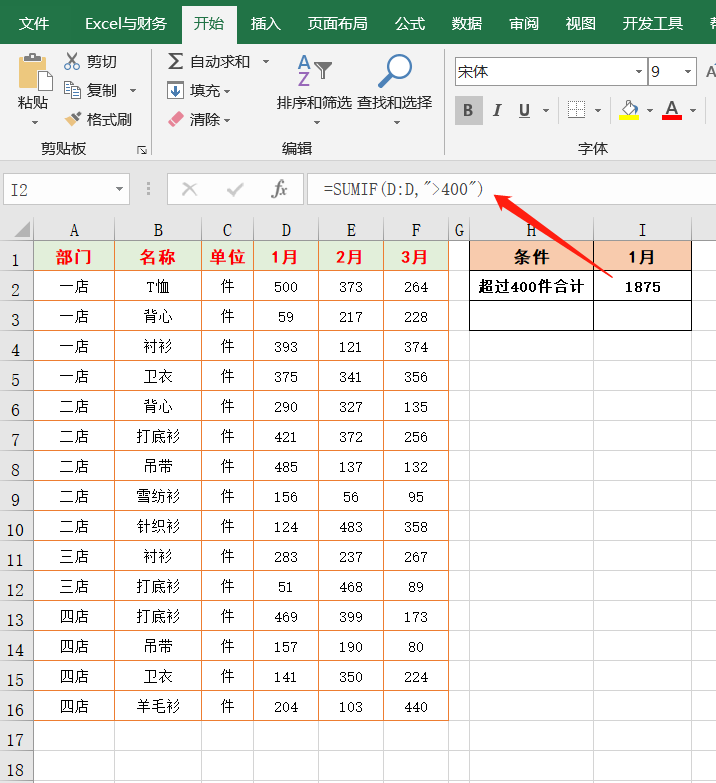Toggle Bold formatting
The width and height of the screenshot is (716, 783).
coord(468,110)
